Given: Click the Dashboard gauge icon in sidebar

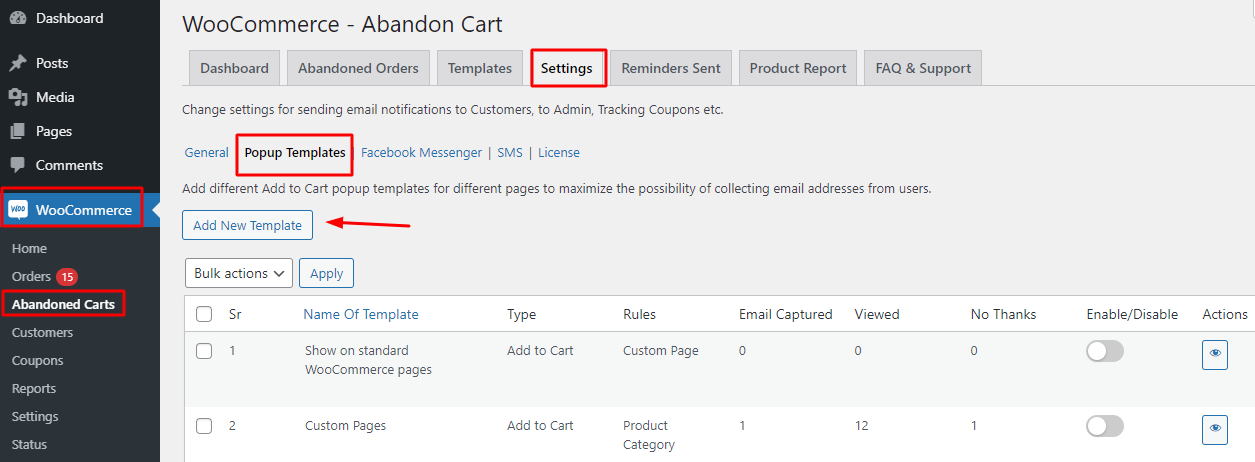Looking at the screenshot, I should click(x=18, y=18).
